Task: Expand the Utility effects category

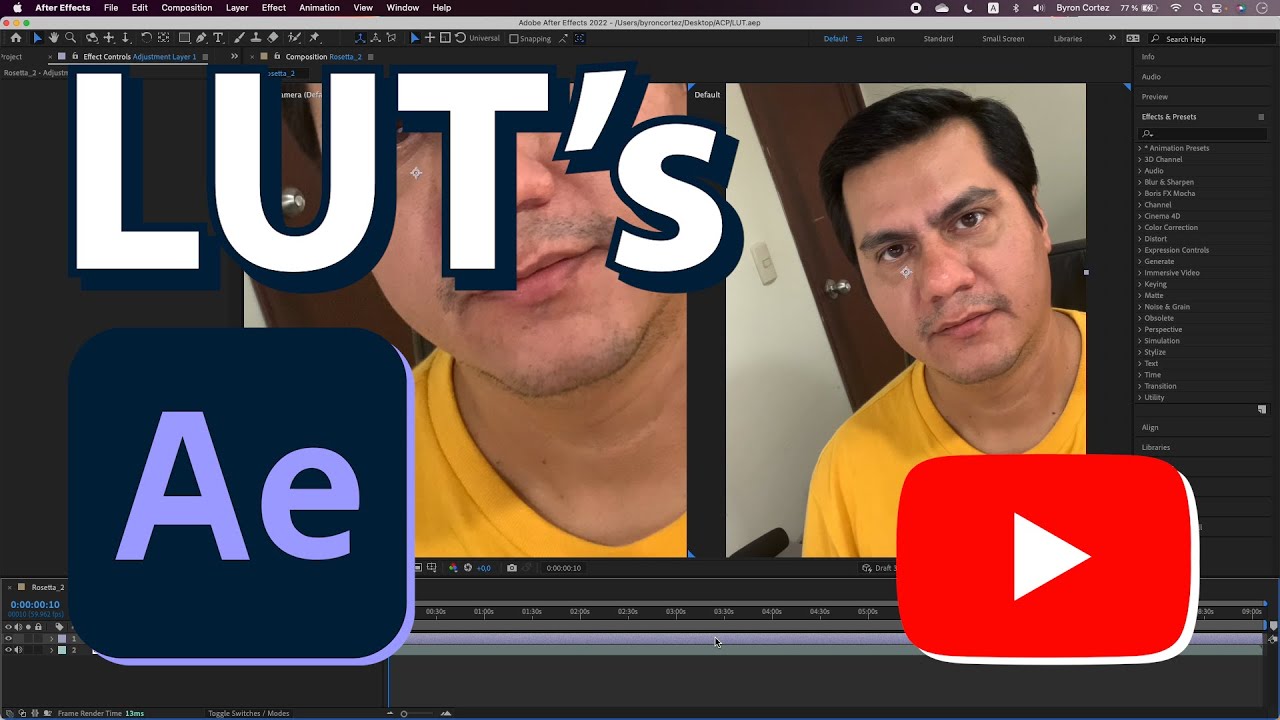Action: pos(1139,397)
